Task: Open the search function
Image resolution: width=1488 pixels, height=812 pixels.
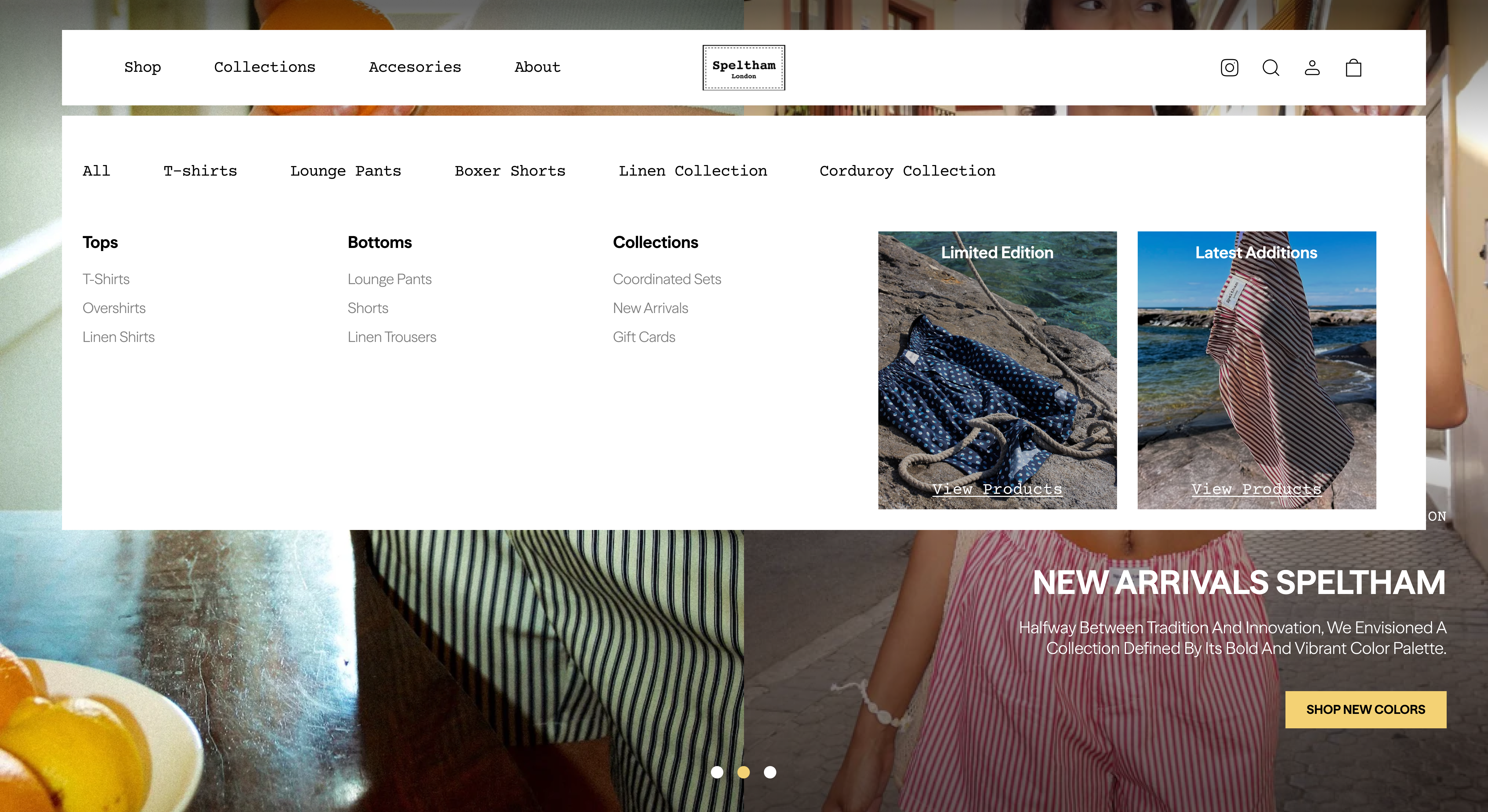Action: point(1271,68)
